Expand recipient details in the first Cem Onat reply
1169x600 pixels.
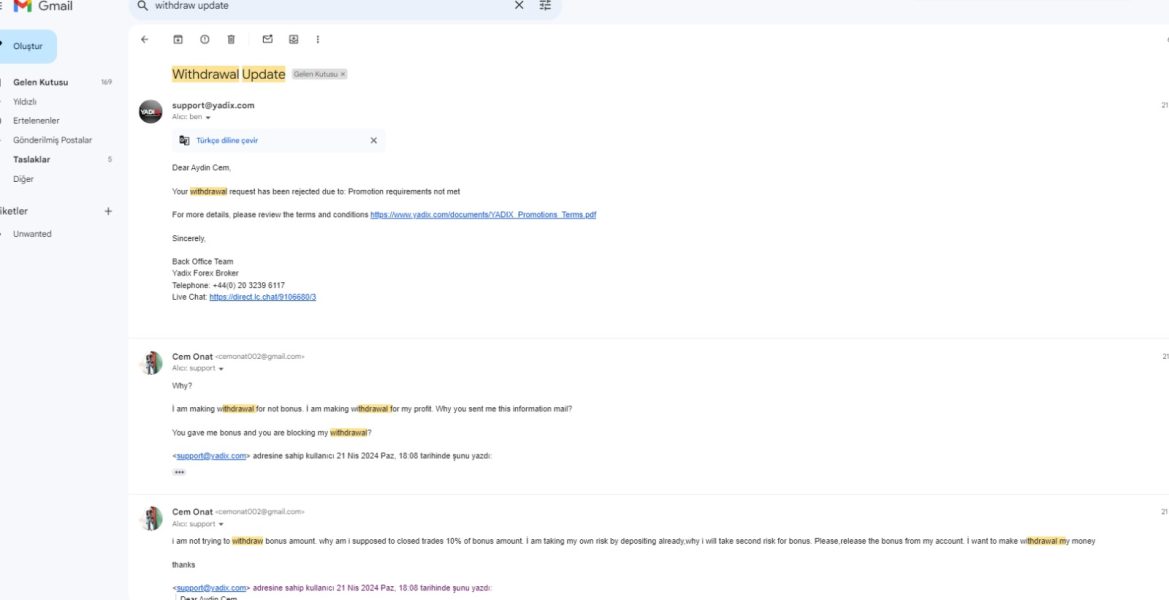pyautogui.click(x=221, y=369)
